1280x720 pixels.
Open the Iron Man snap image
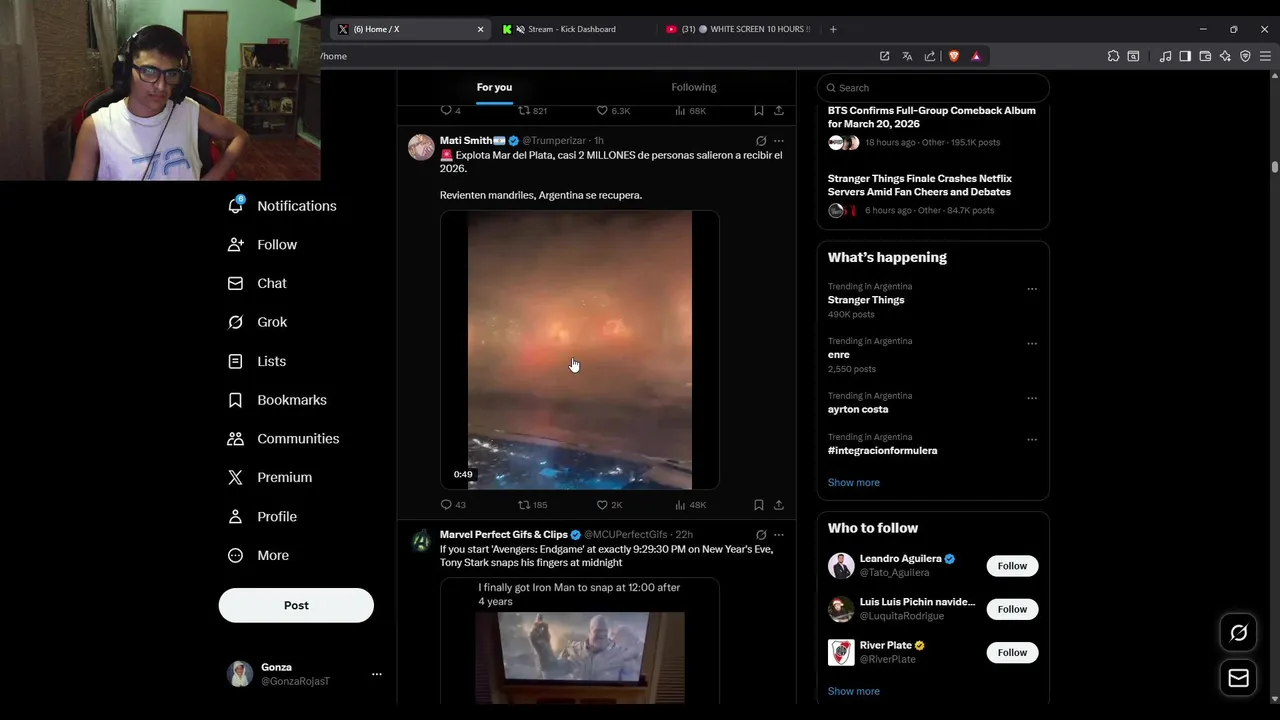(x=580, y=641)
